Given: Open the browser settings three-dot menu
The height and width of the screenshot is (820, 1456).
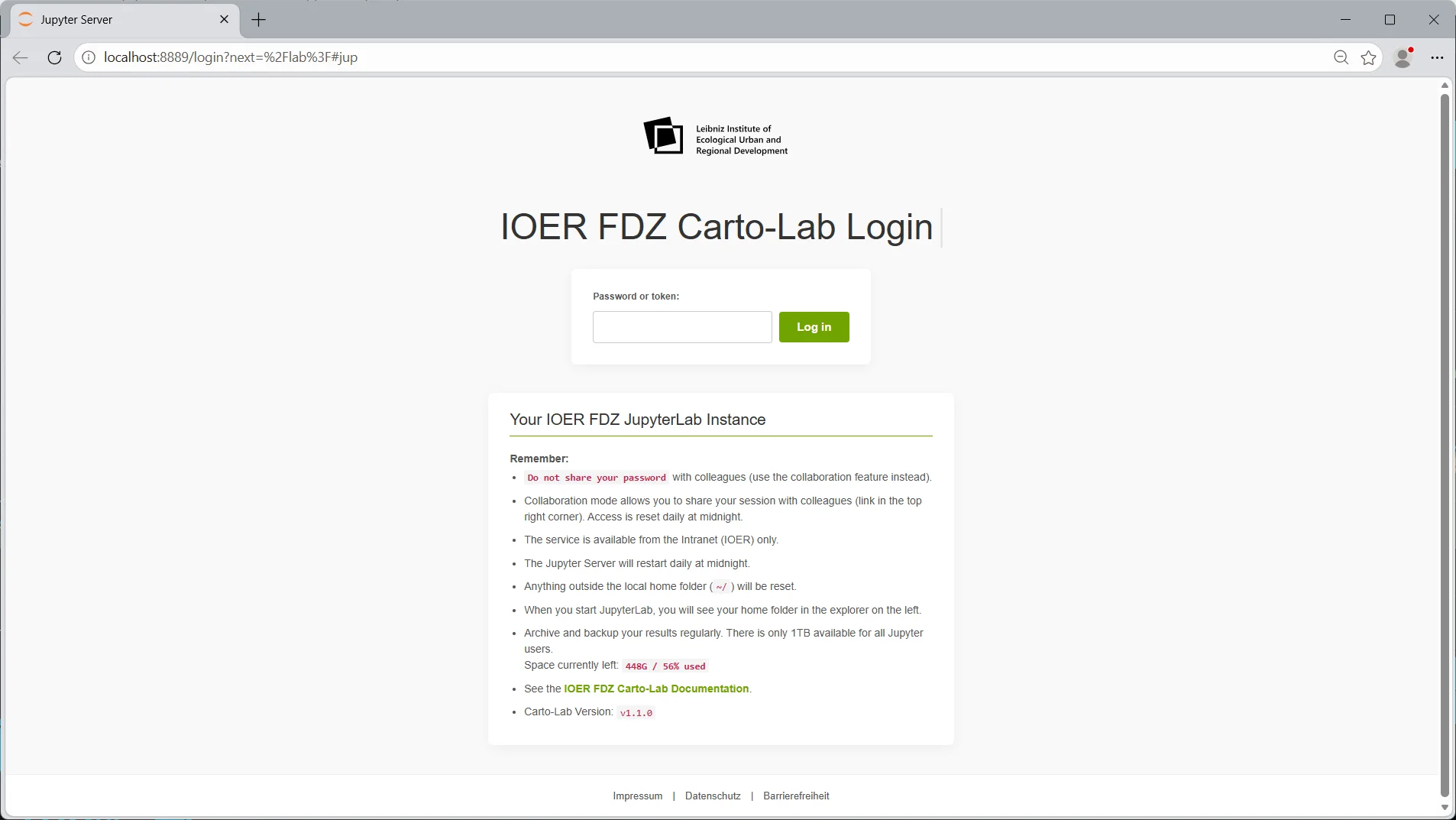Looking at the screenshot, I should point(1437,57).
